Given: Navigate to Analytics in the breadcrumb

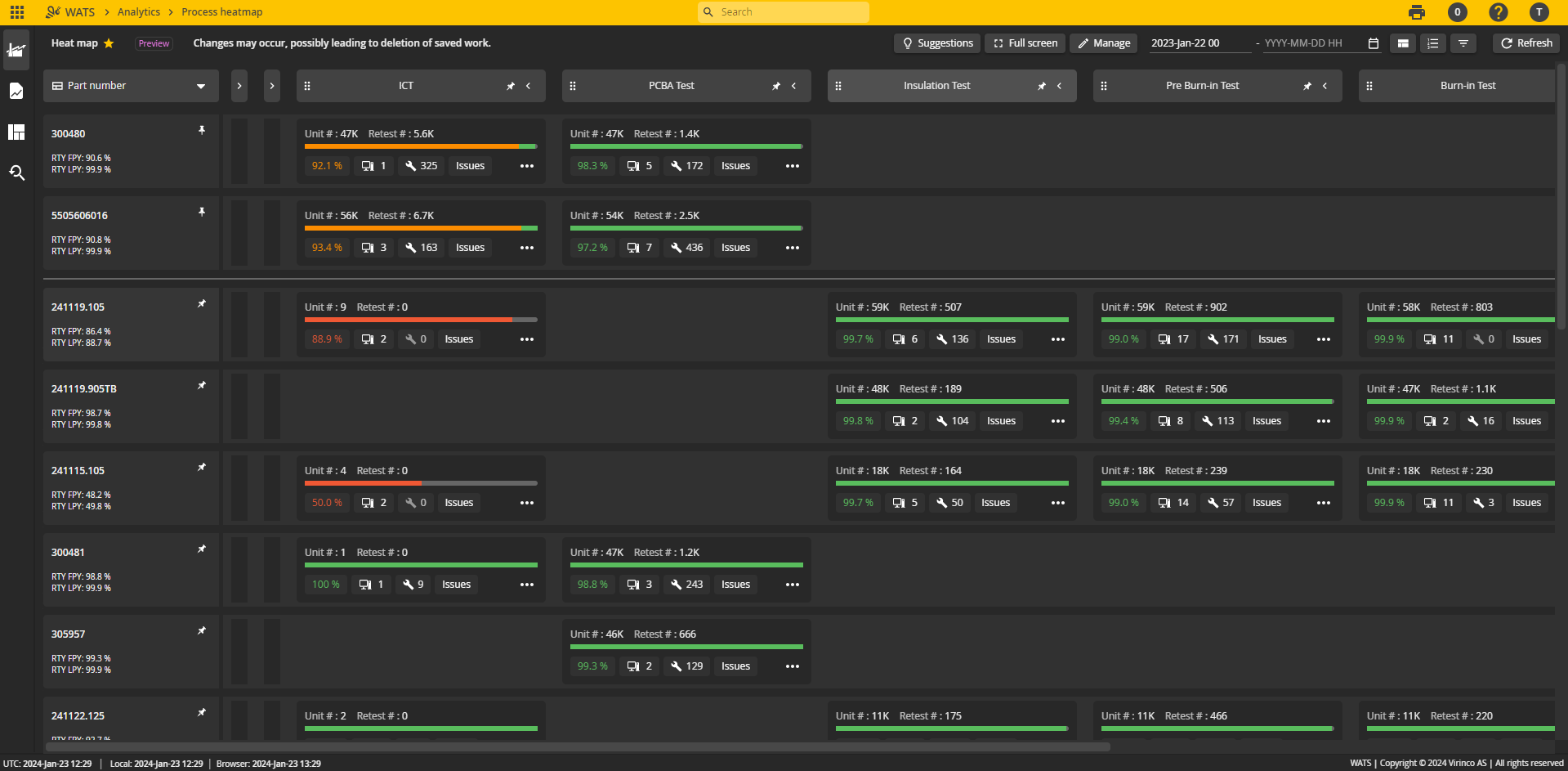Looking at the screenshot, I should 138,11.
